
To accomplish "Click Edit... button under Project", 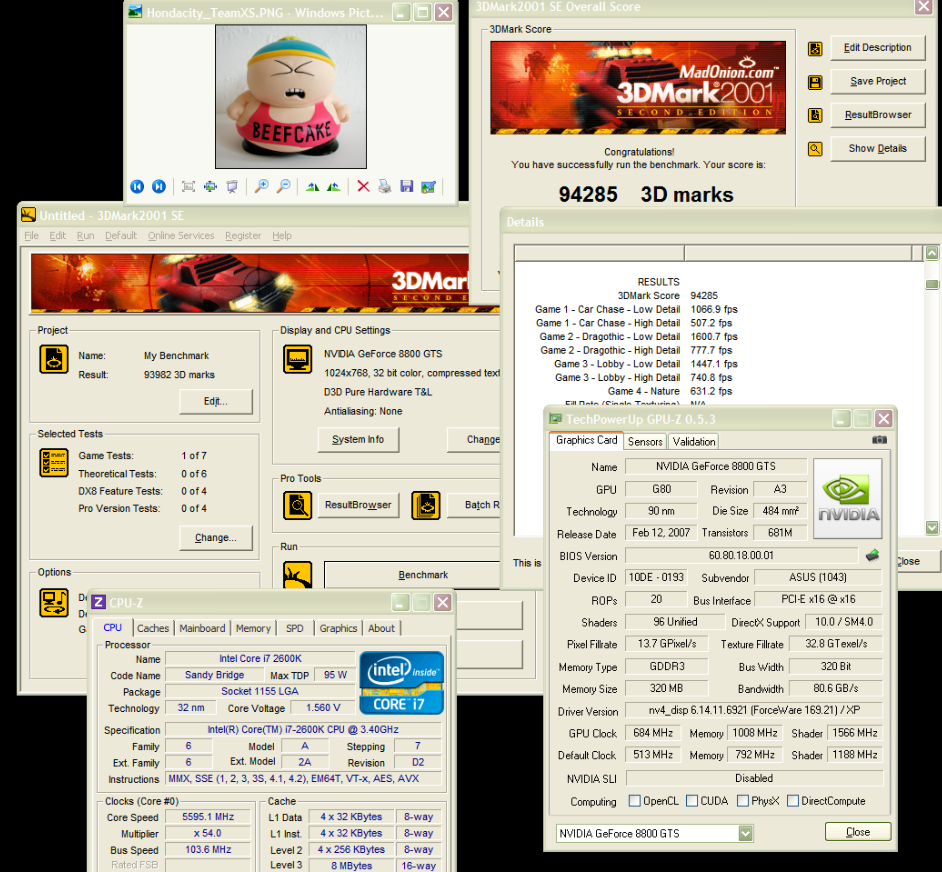I will tap(216, 401).
